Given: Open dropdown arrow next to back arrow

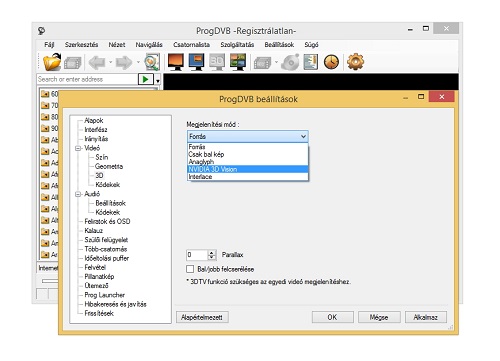Looking at the screenshot, I should point(110,62).
